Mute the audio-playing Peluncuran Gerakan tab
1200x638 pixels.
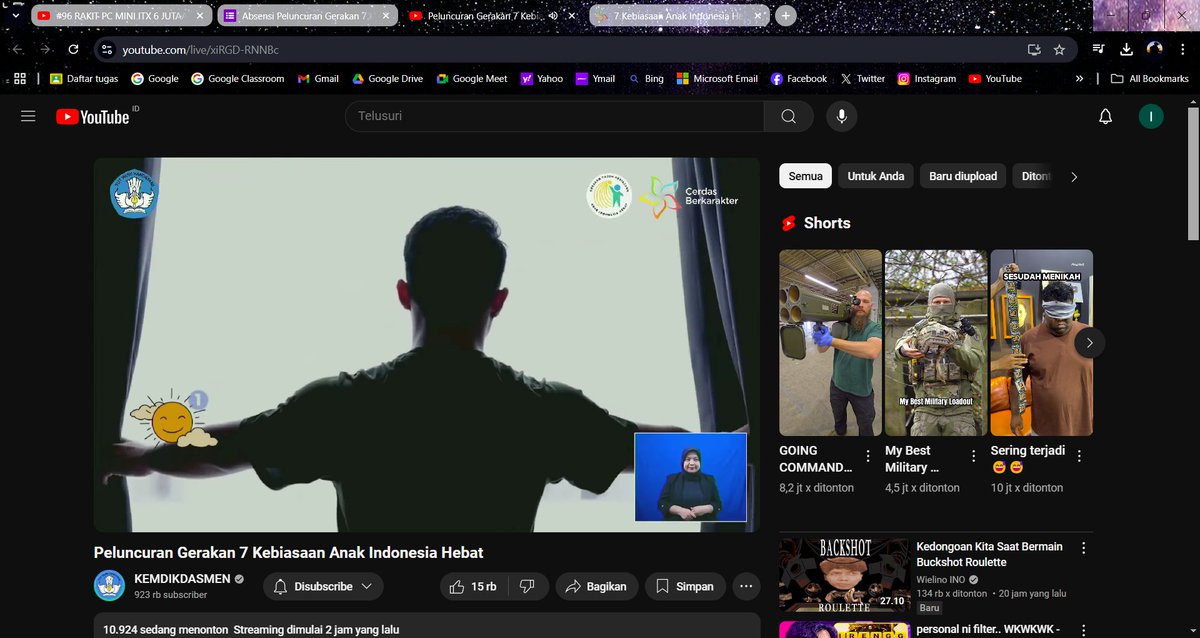(x=553, y=16)
